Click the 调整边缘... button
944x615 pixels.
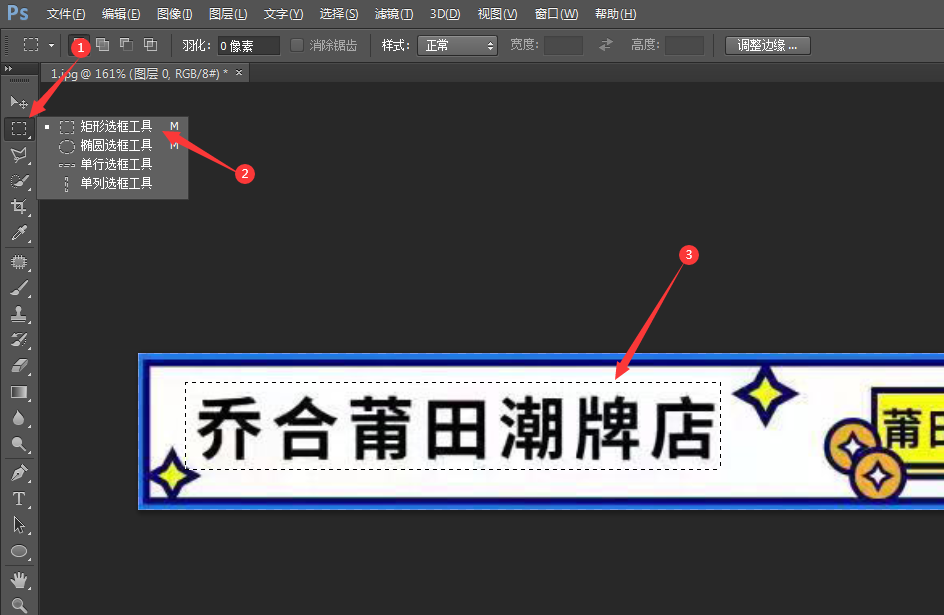pos(767,45)
